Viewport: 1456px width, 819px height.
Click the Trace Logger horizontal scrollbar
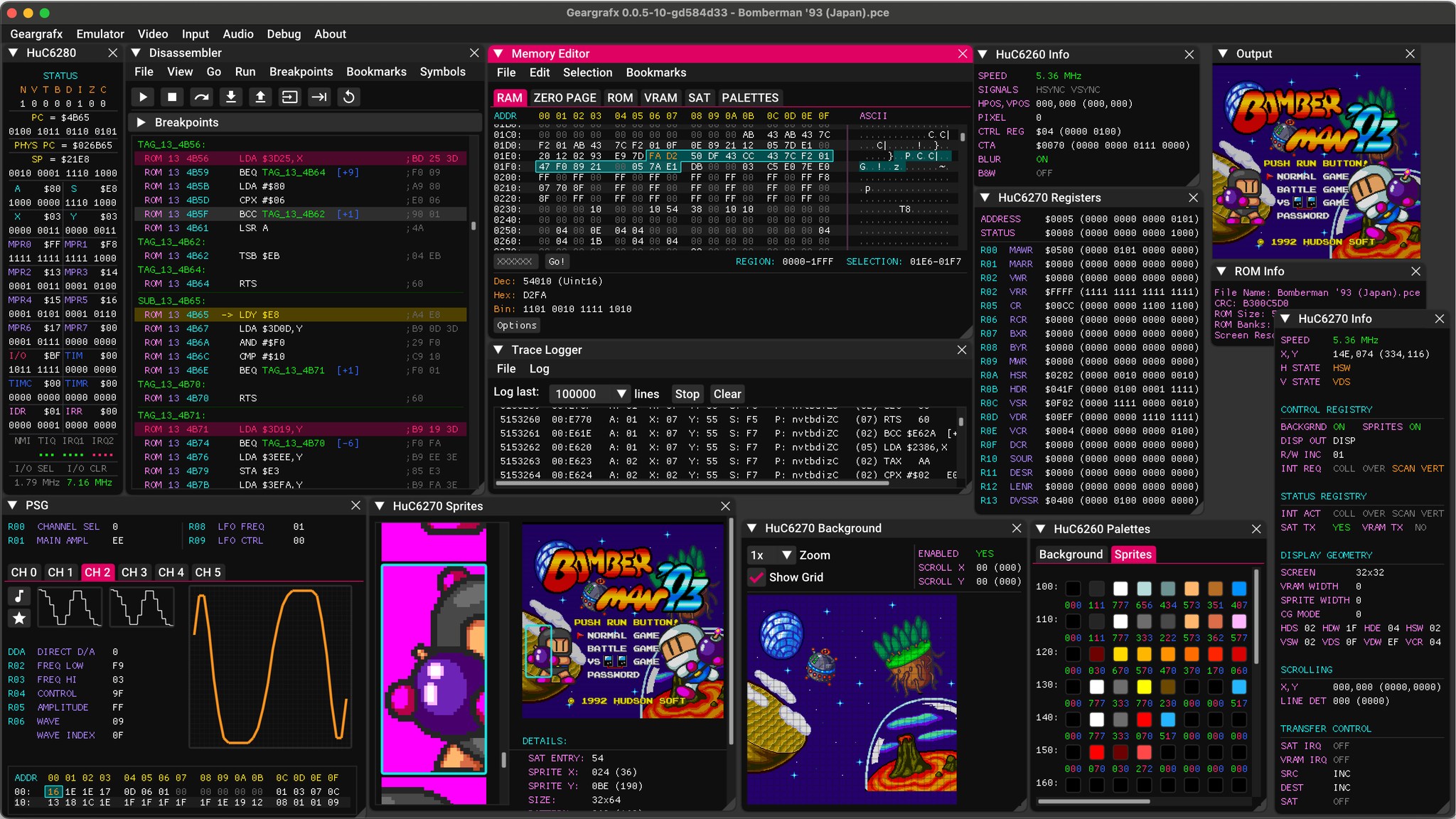(692, 483)
